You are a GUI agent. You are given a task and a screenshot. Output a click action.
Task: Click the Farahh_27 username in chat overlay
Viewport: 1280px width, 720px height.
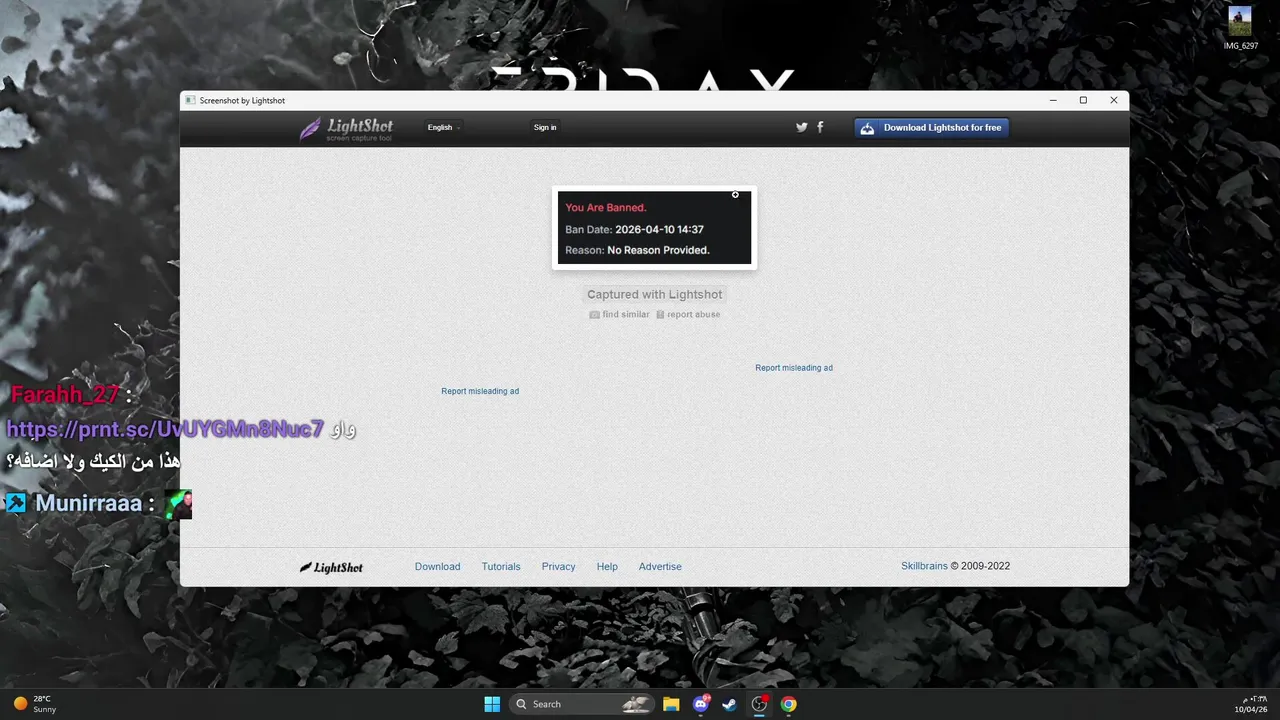tap(65, 394)
